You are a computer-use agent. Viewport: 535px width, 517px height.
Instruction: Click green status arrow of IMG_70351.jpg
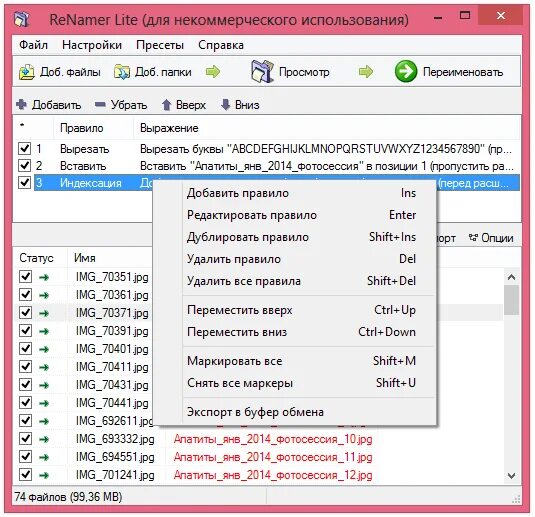coord(44,277)
